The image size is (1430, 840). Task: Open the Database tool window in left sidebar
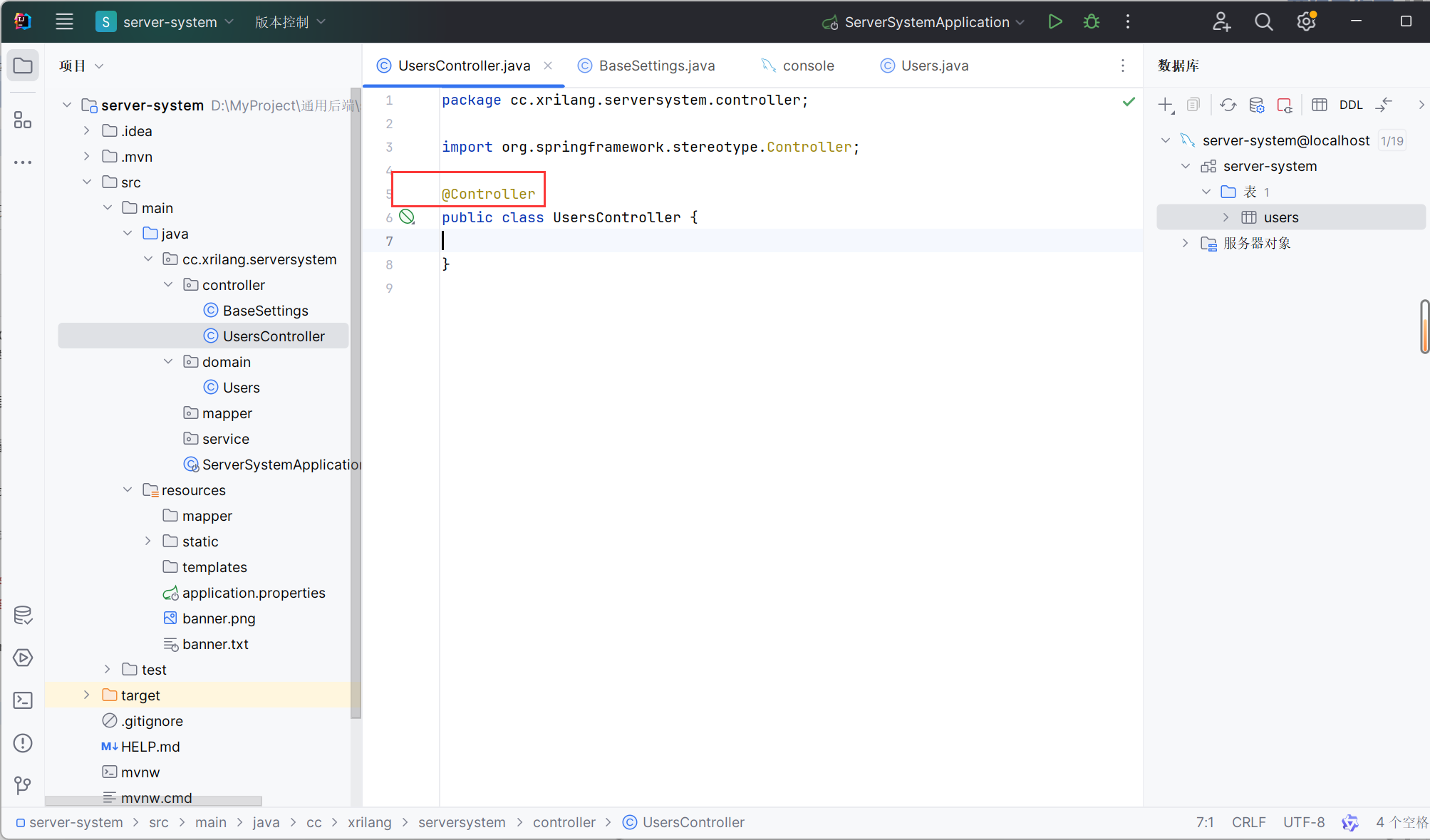tap(23, 615)
